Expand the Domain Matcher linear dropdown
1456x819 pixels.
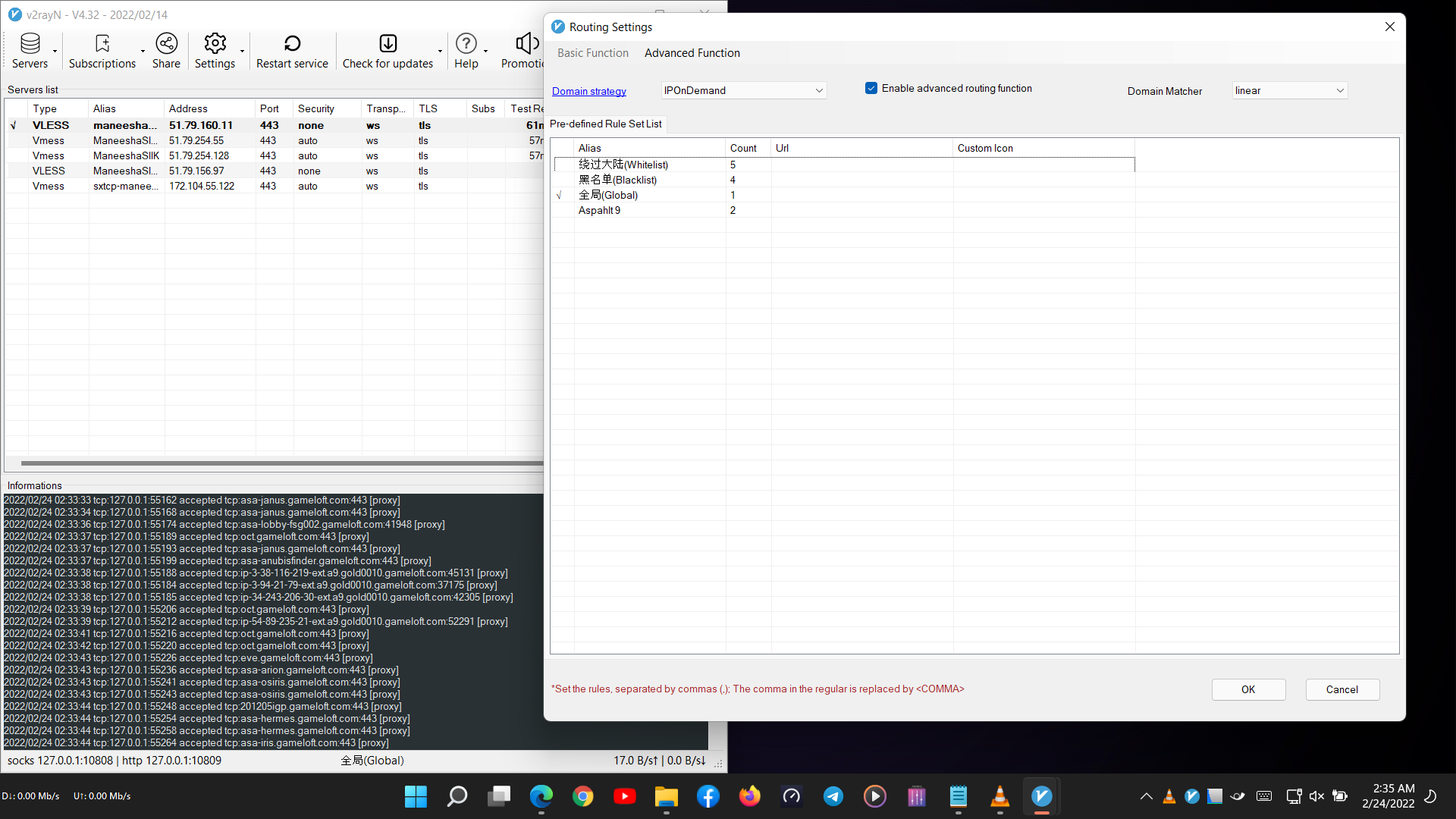[x=1339, y=90]
